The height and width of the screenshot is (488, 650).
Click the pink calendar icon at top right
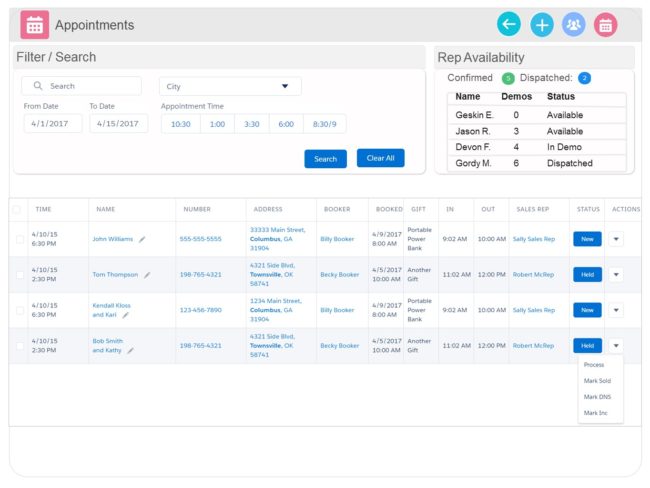tap(606, 25)
